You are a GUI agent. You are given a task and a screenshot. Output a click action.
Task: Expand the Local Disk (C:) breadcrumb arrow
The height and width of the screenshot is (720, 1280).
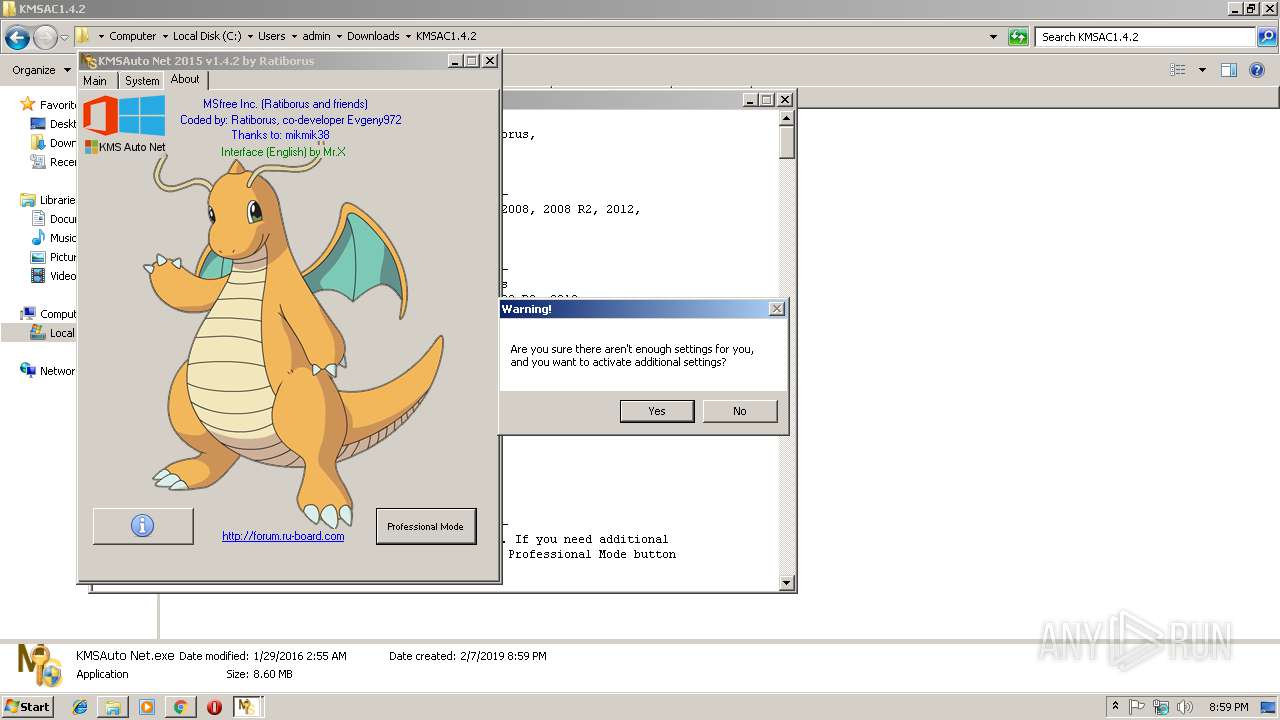pos(250,36)
